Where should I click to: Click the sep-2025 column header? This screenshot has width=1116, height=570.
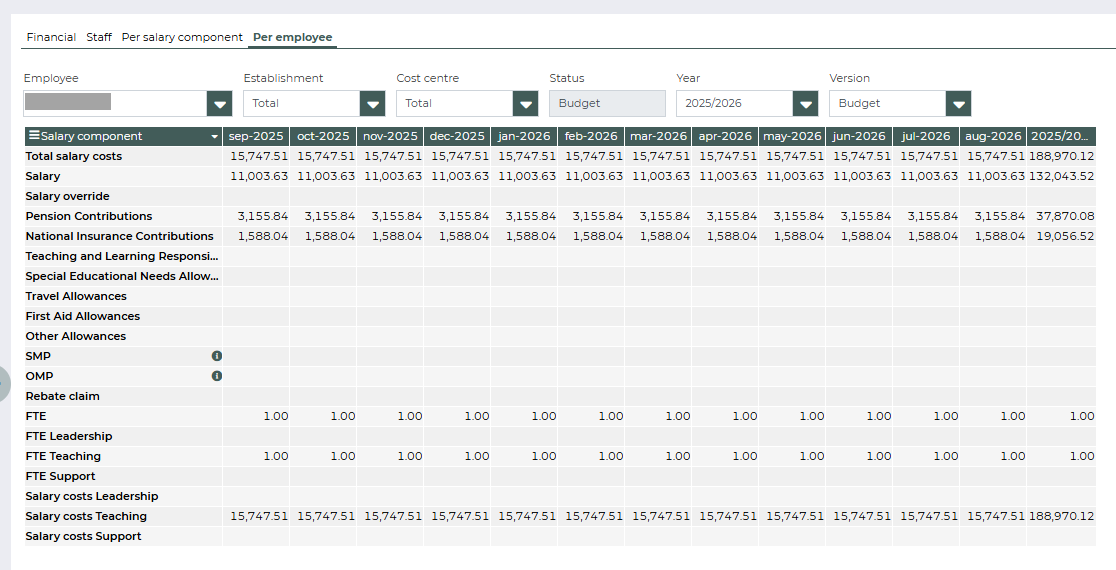coord(257,136)
